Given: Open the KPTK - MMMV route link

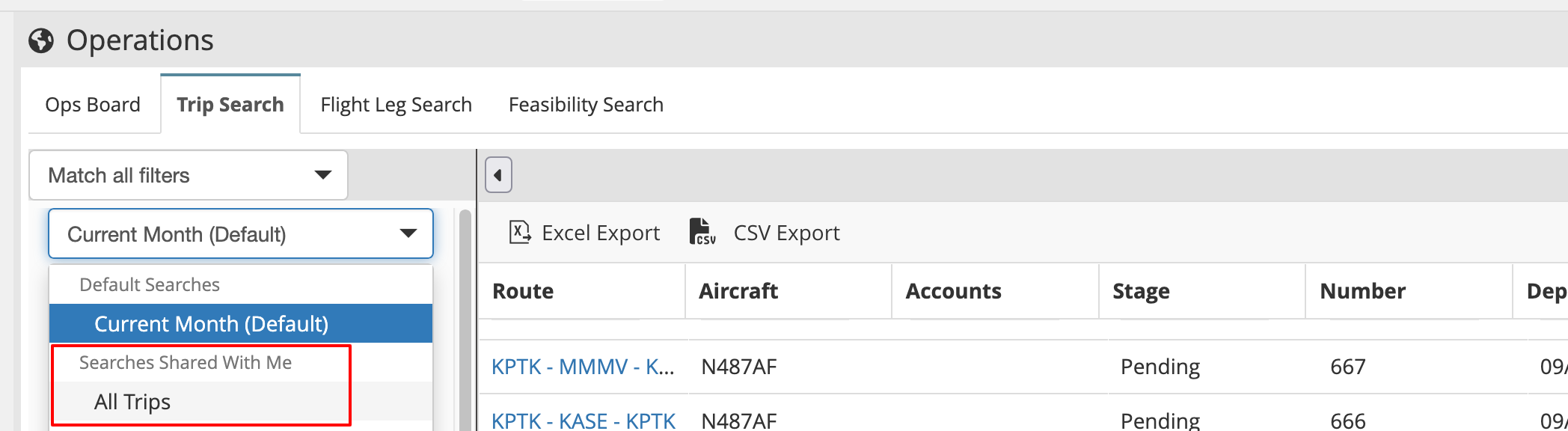Looking at the screenshot, I should [583, 367].
